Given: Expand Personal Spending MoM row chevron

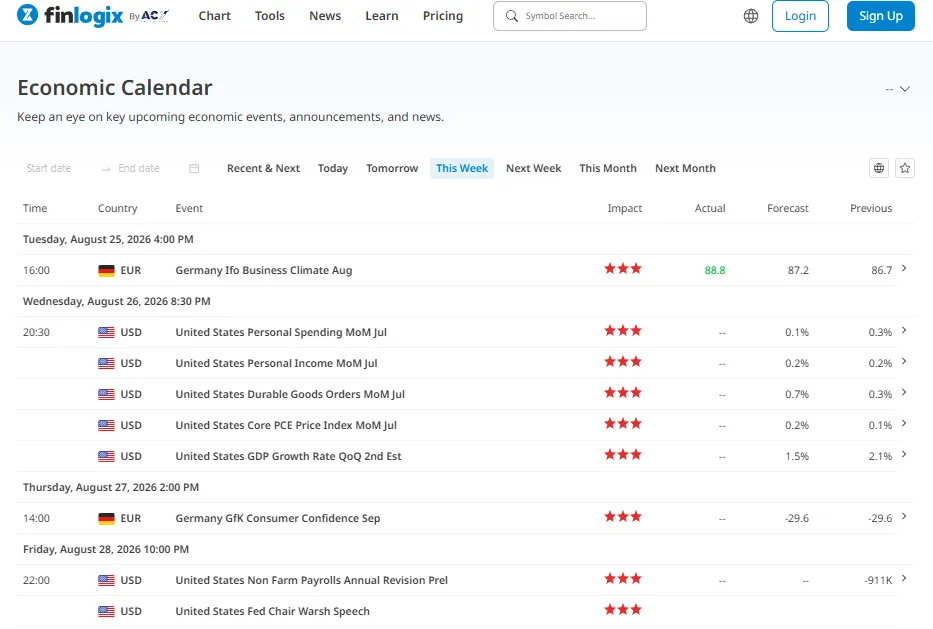Looking at the screenshot, I should point(904,330).
